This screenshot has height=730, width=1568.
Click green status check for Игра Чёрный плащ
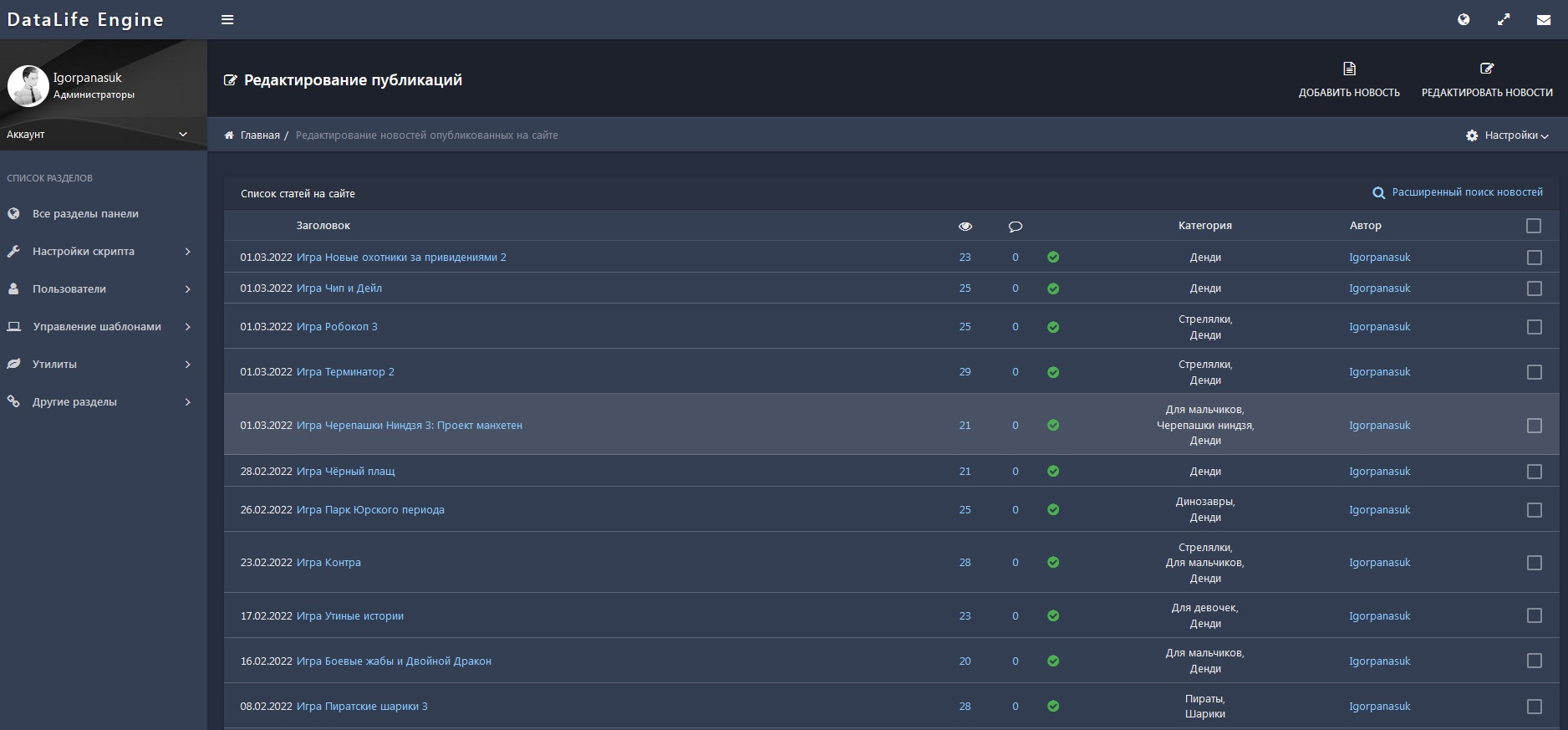(x=1053, y=472)
